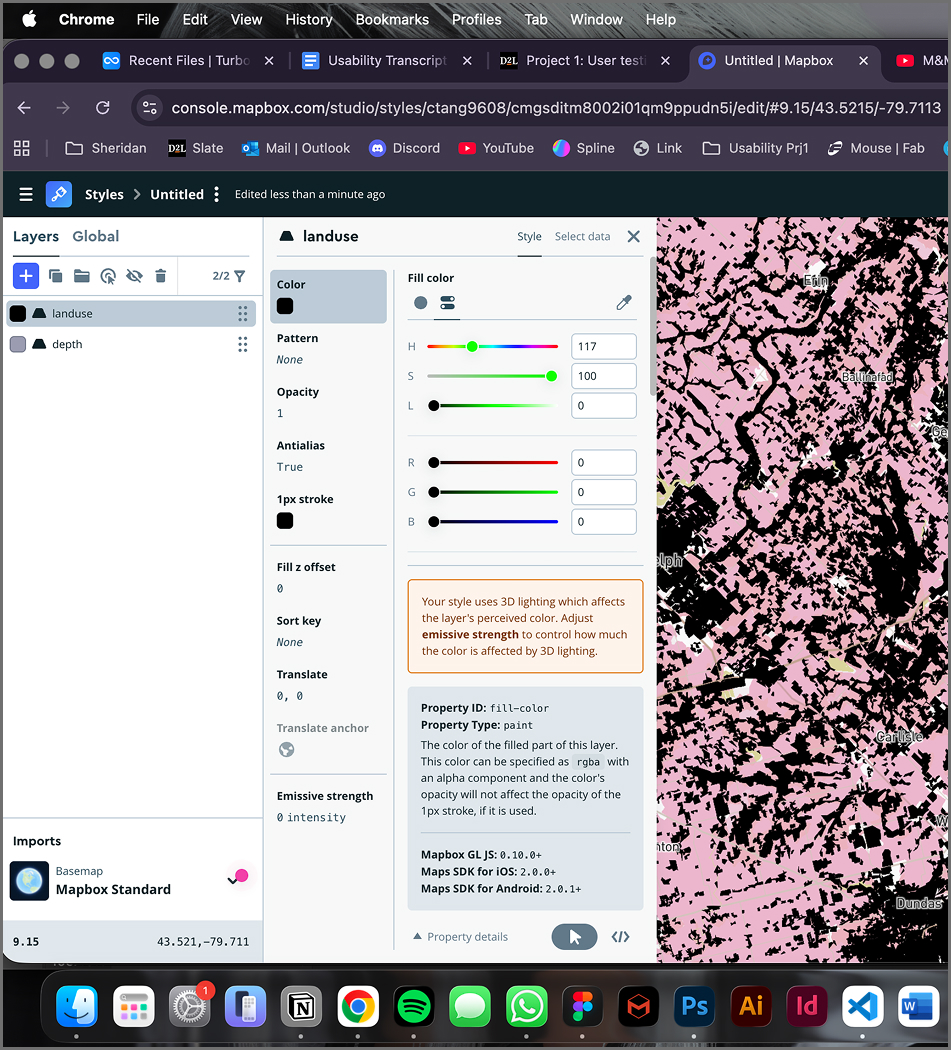Click the green Hue slider handle
Image resolution: width=951 pixels, height=1050 pixels.
(472, 346)
